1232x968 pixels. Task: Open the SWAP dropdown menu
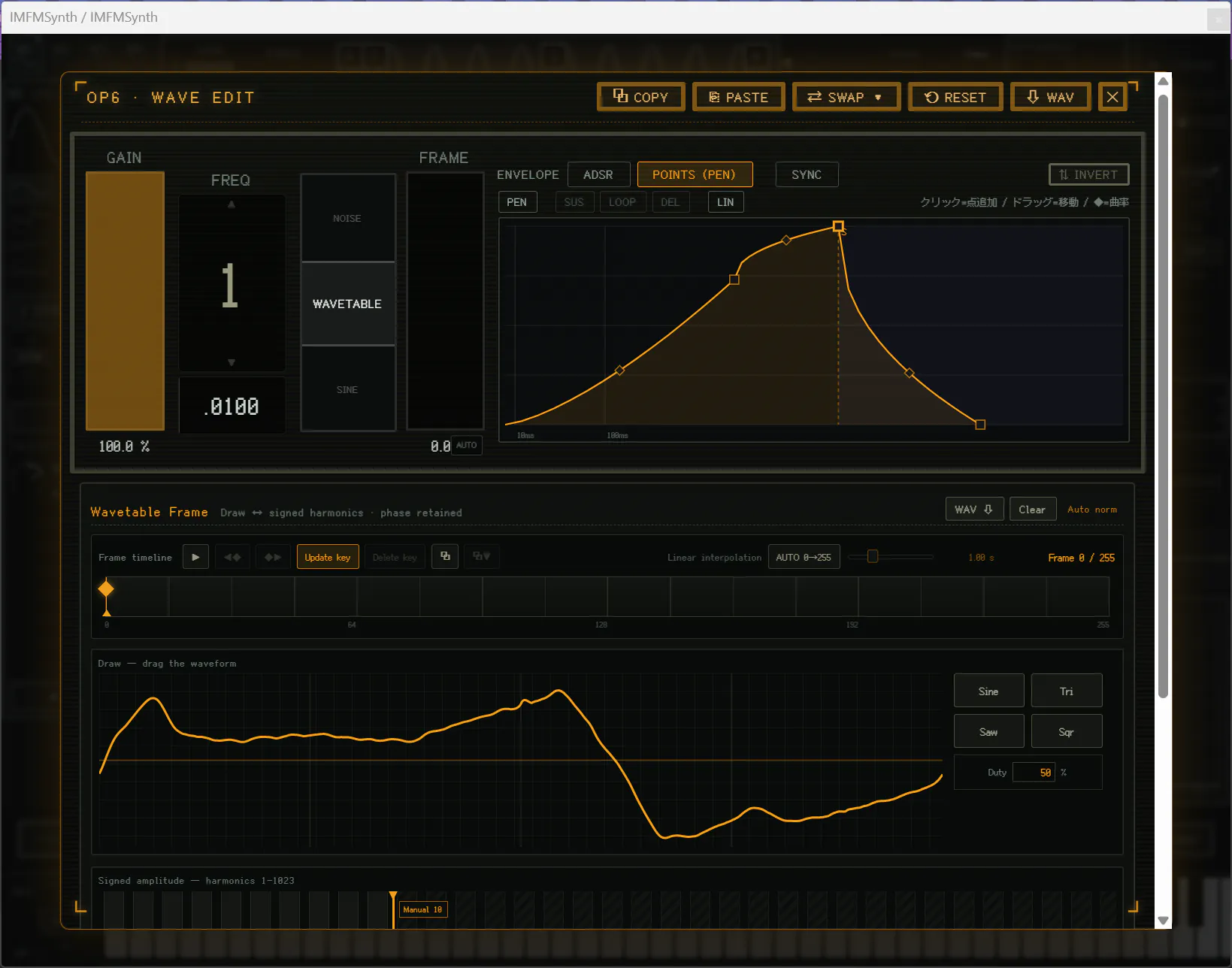click(846, 97)
